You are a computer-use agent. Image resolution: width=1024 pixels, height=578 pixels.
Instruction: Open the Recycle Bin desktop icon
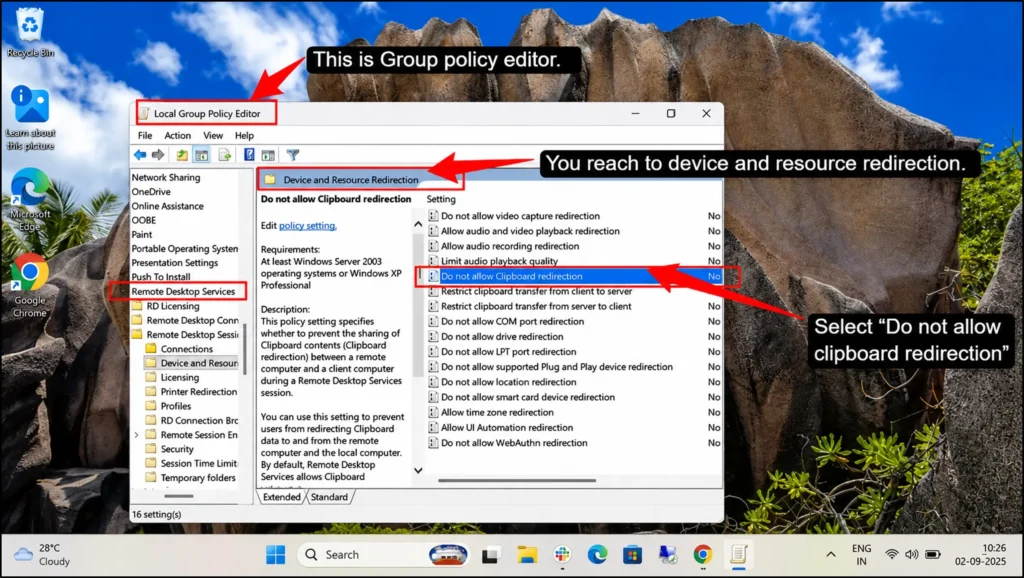(x=30, y=32)
